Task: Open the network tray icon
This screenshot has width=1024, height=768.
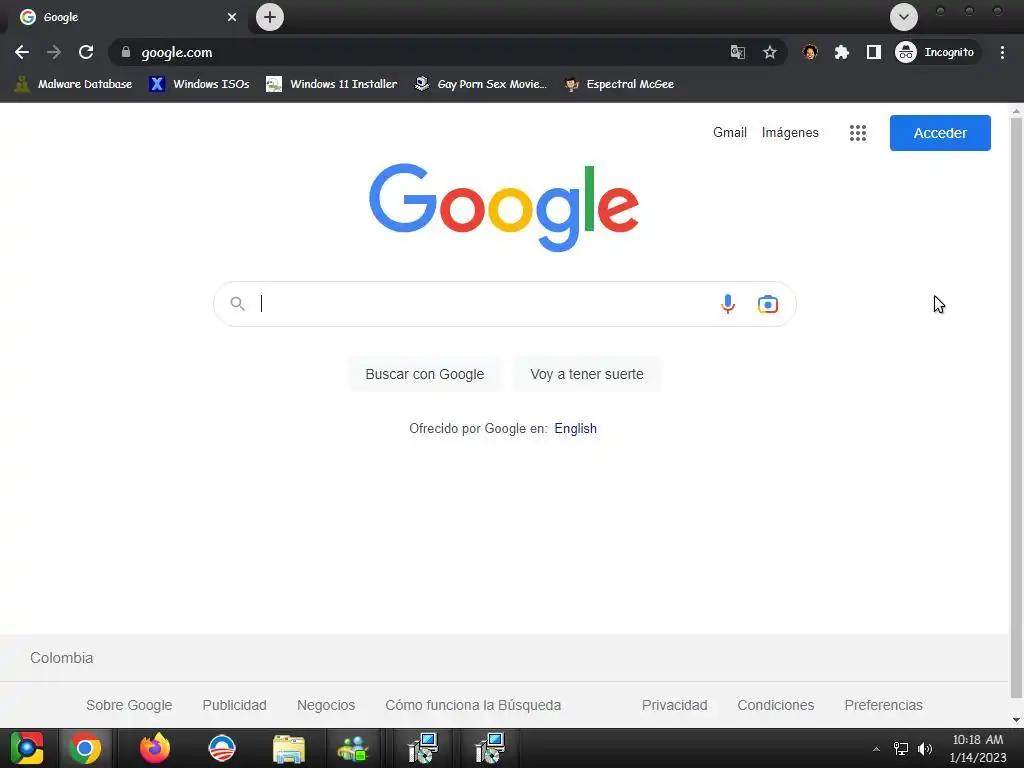Action: (x=901, y=749)
